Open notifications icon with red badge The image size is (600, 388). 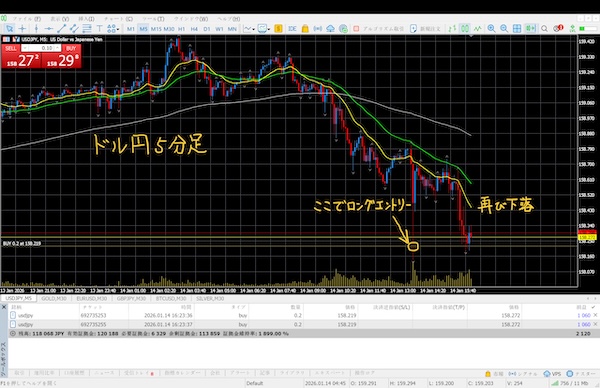pos(558,28)
